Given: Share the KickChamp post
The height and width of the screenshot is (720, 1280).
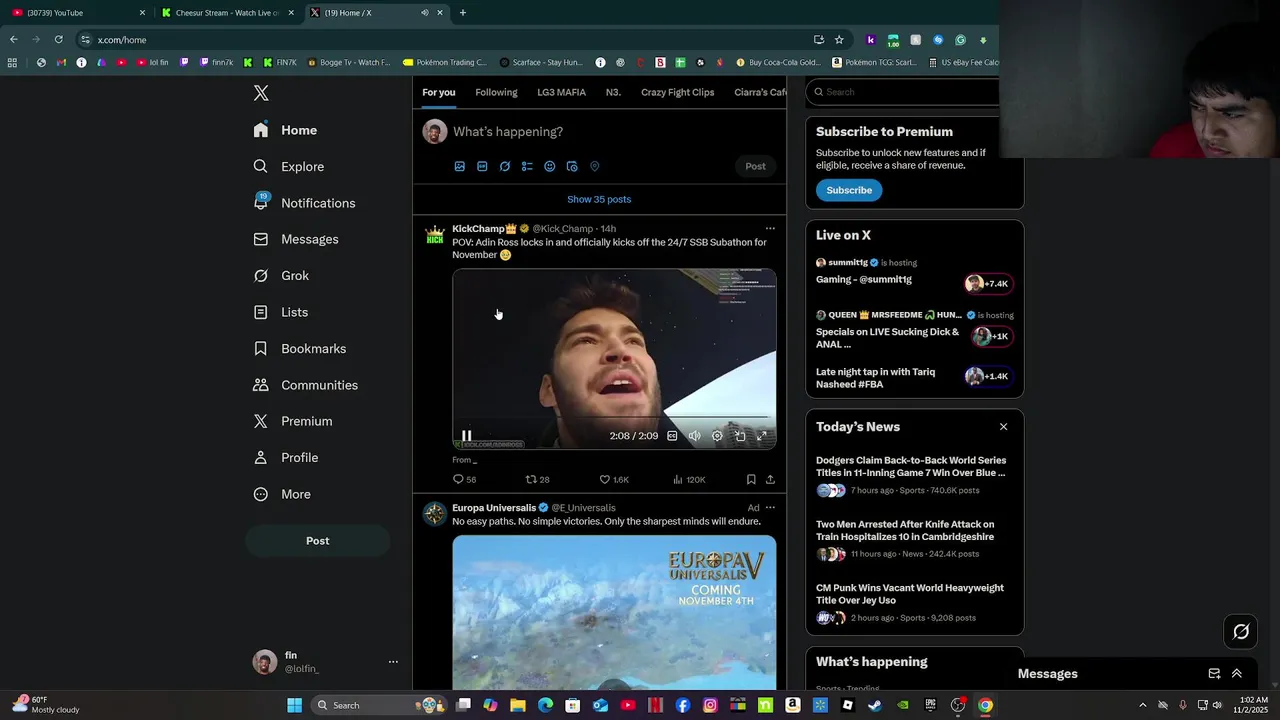Looking at the screenshot, I should point(770,480).
